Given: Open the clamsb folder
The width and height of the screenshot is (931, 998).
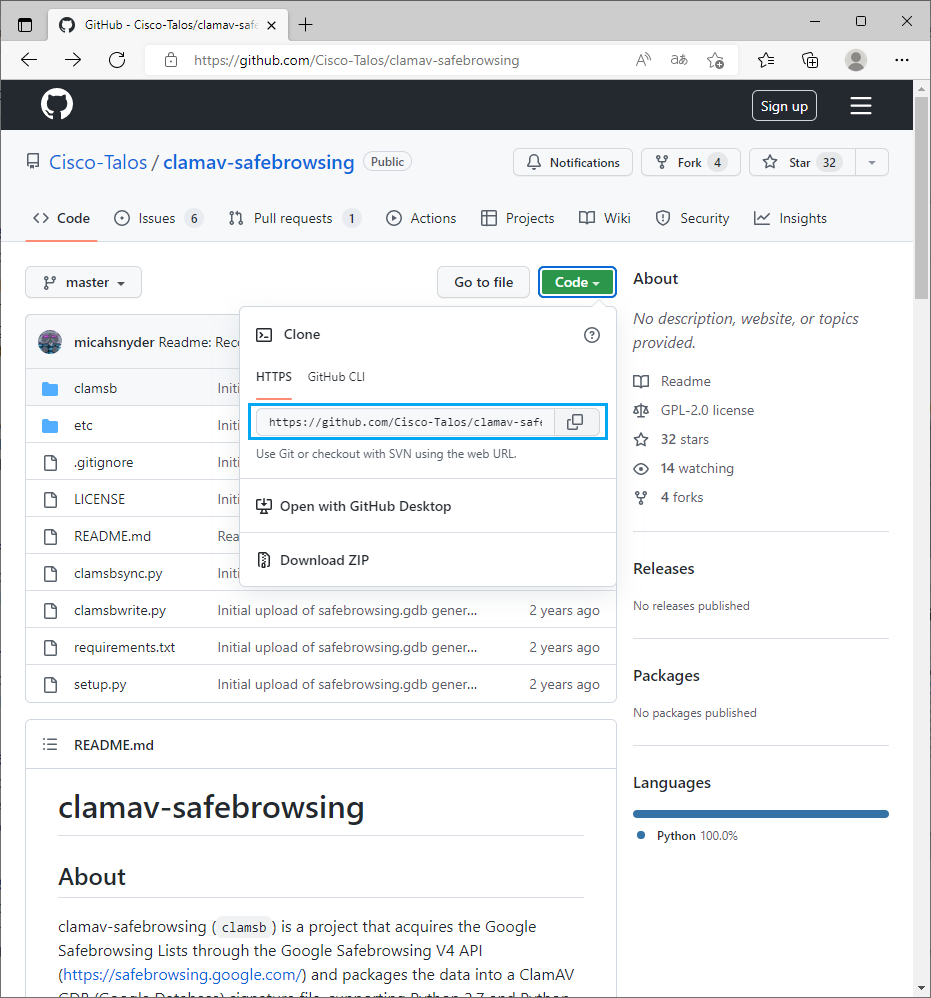Looking at the screenshot, I should tap(95, 388).
